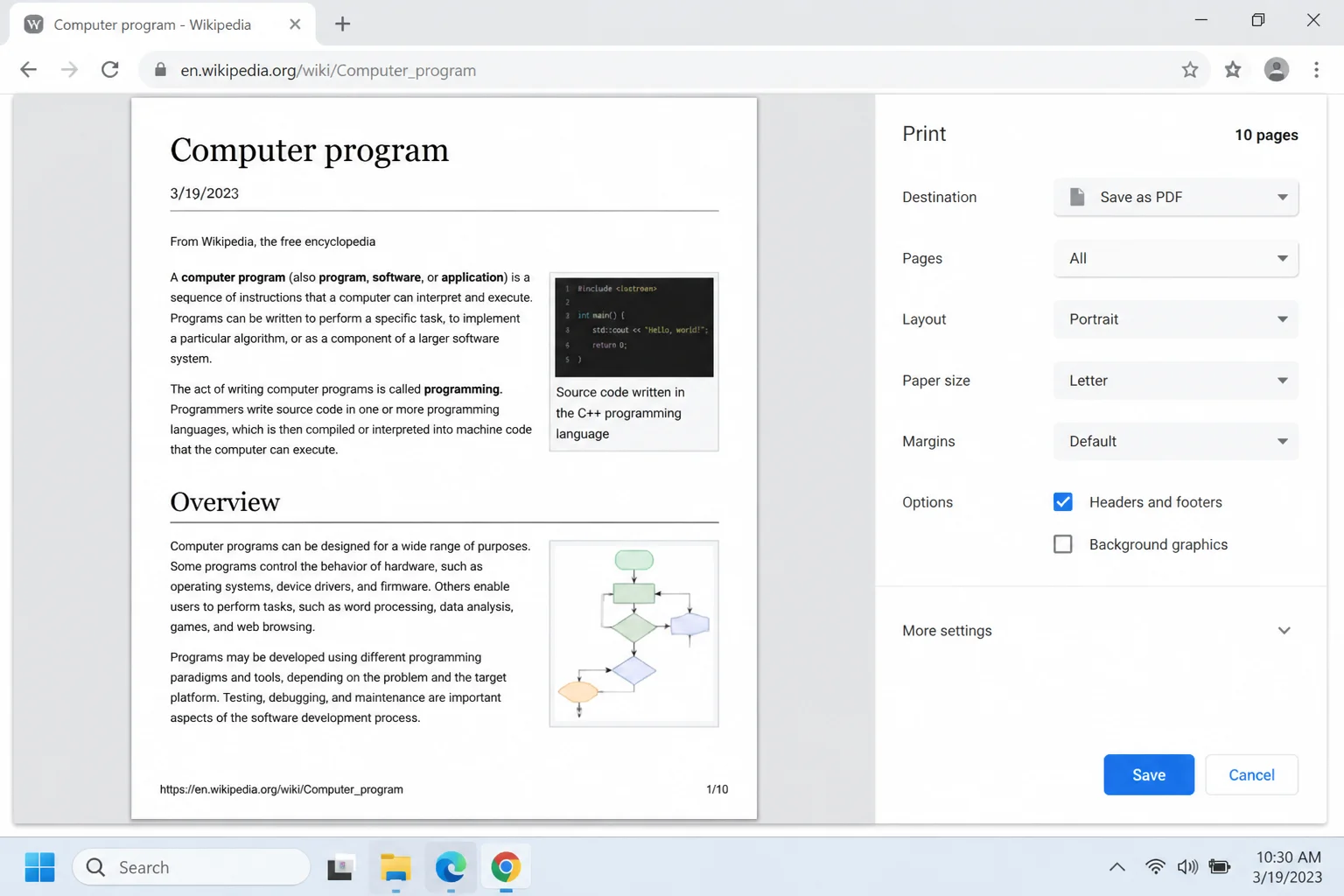The image size is (1344, 896).
Task: Click the battery status icon
Action: pyautogui.click(x=1219, y=867)
